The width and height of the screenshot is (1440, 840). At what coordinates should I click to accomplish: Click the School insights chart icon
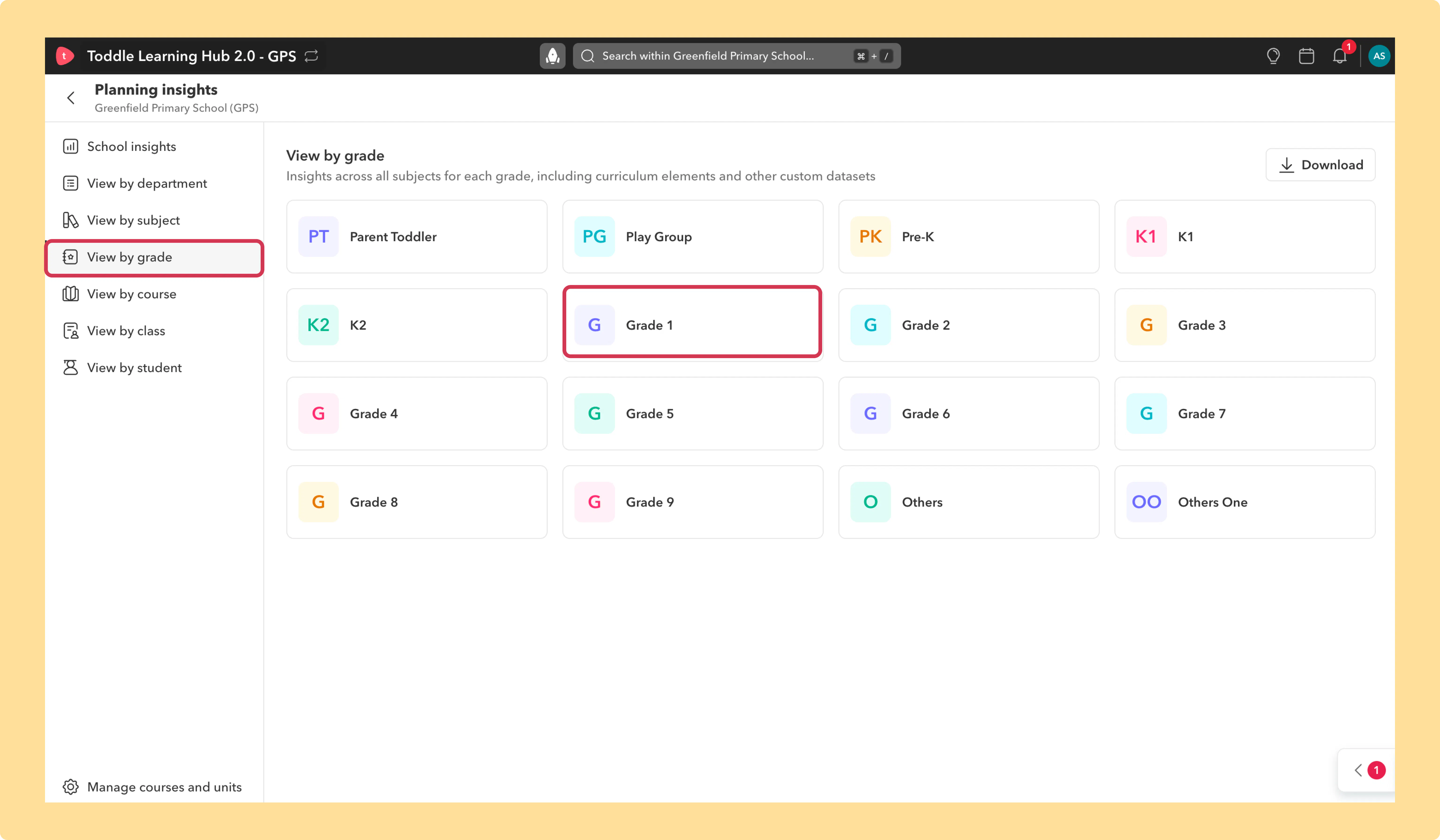70,146
